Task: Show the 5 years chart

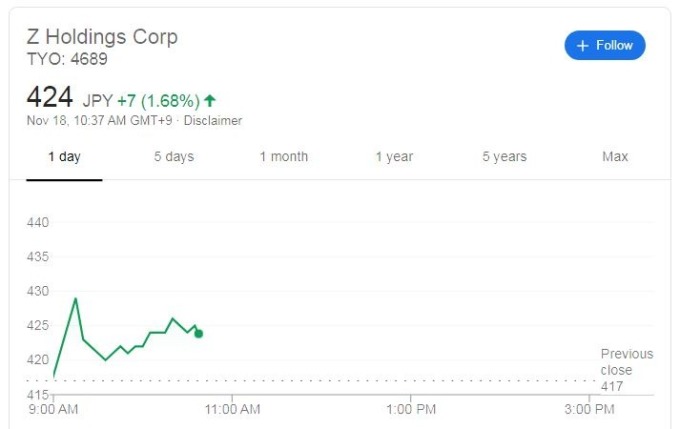Action: [x=504, y=156]
